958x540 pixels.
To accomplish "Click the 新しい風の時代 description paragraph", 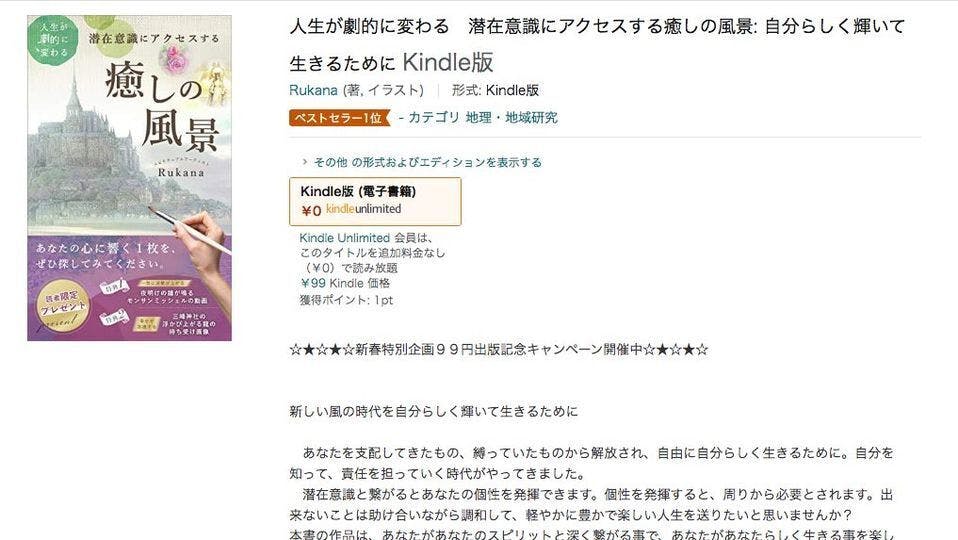I will (x=433, y=411).
